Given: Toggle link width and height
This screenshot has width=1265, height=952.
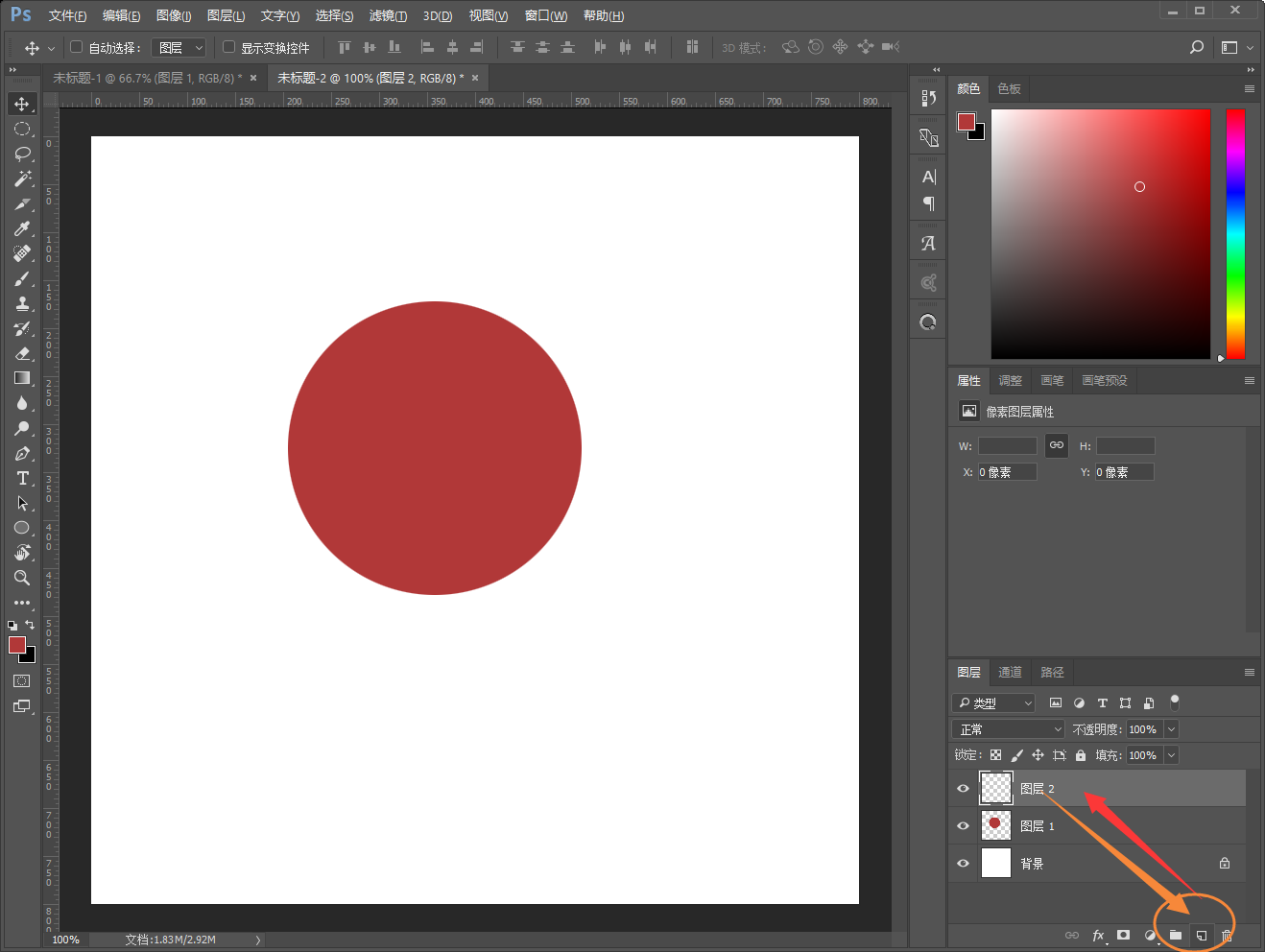Looking at the screenshot, I should tap(1057, 445).
